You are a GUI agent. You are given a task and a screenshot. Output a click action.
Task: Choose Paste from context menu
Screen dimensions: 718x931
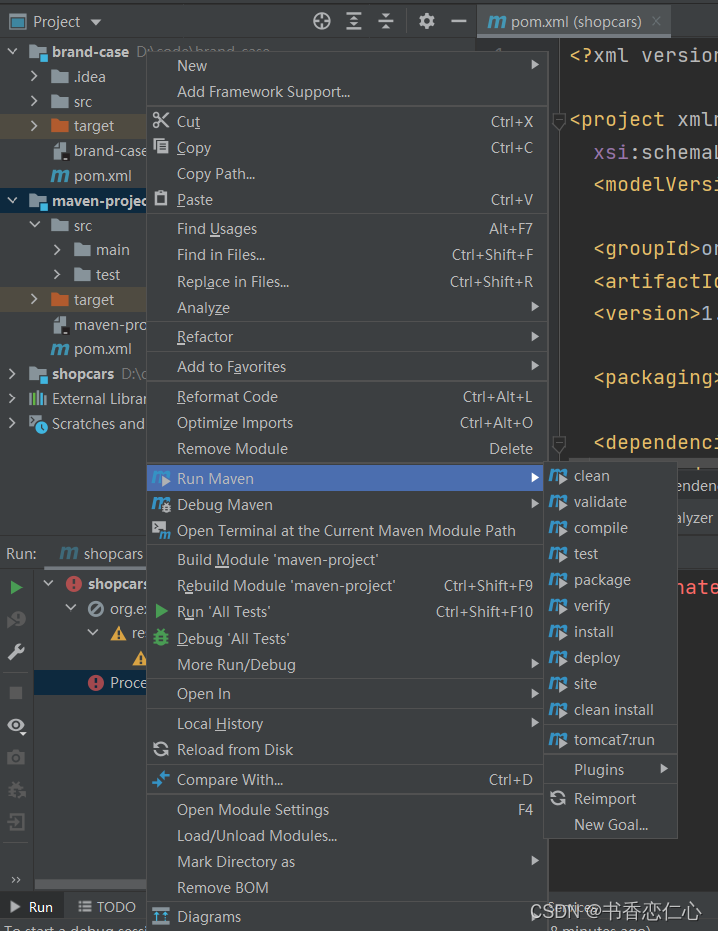click(x=346, y=200)
